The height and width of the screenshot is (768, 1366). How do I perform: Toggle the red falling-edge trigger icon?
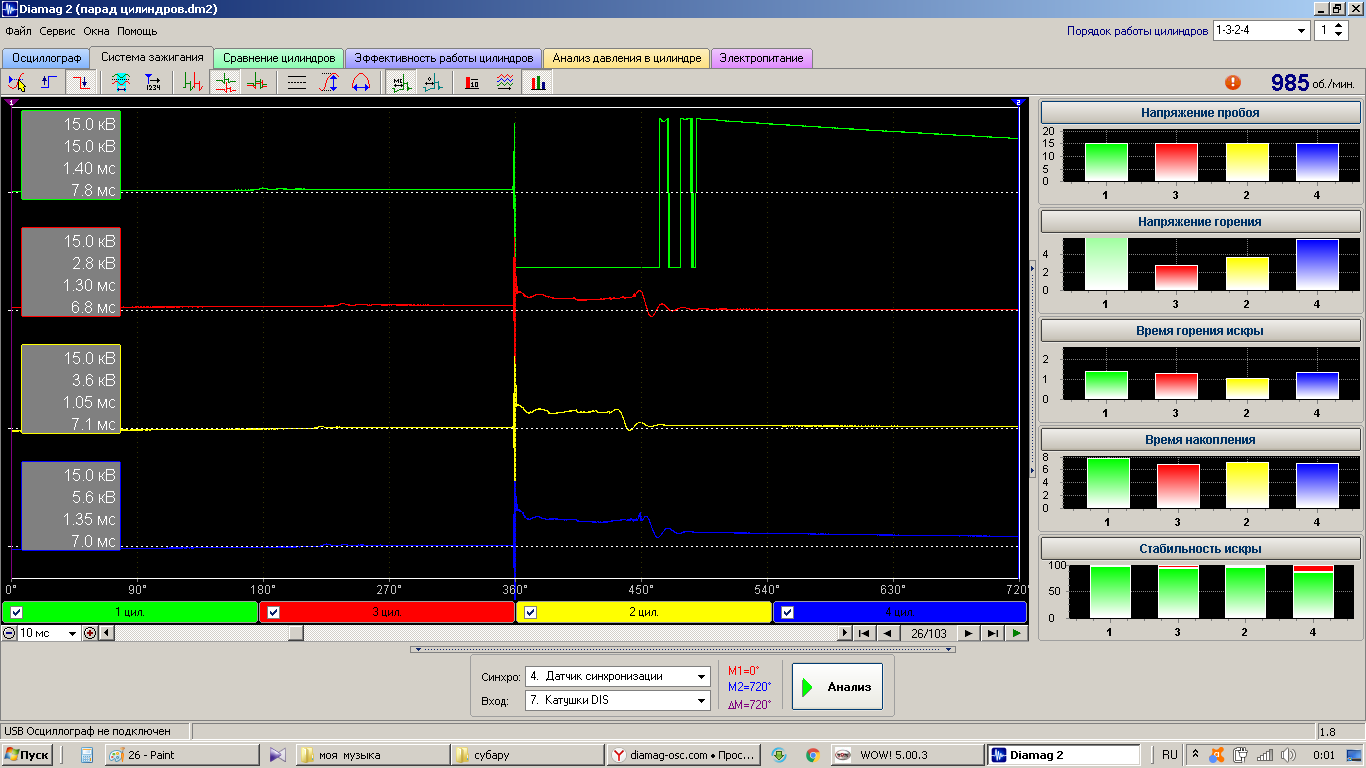point(81,82)
